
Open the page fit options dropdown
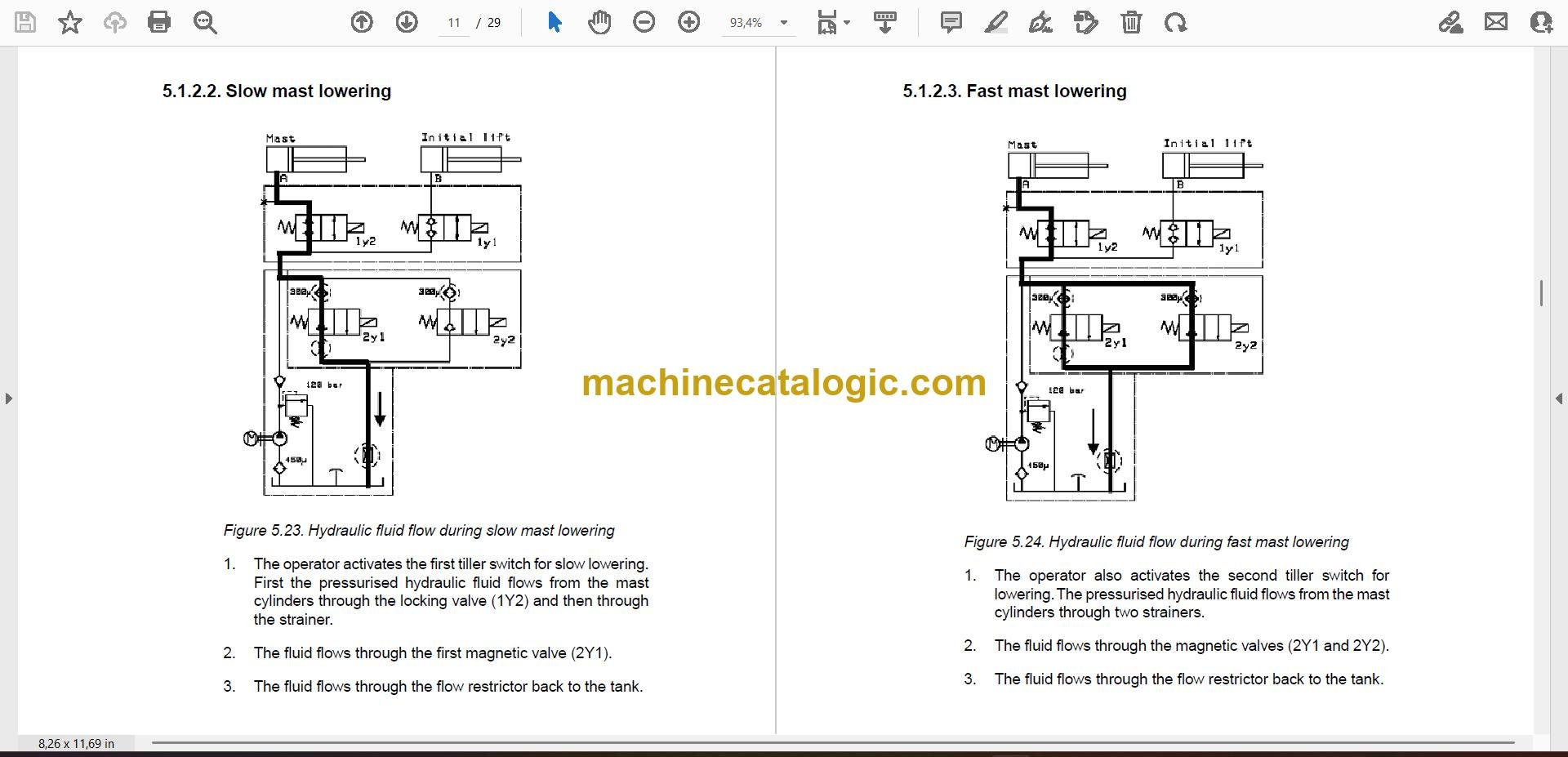coord(833,22)
